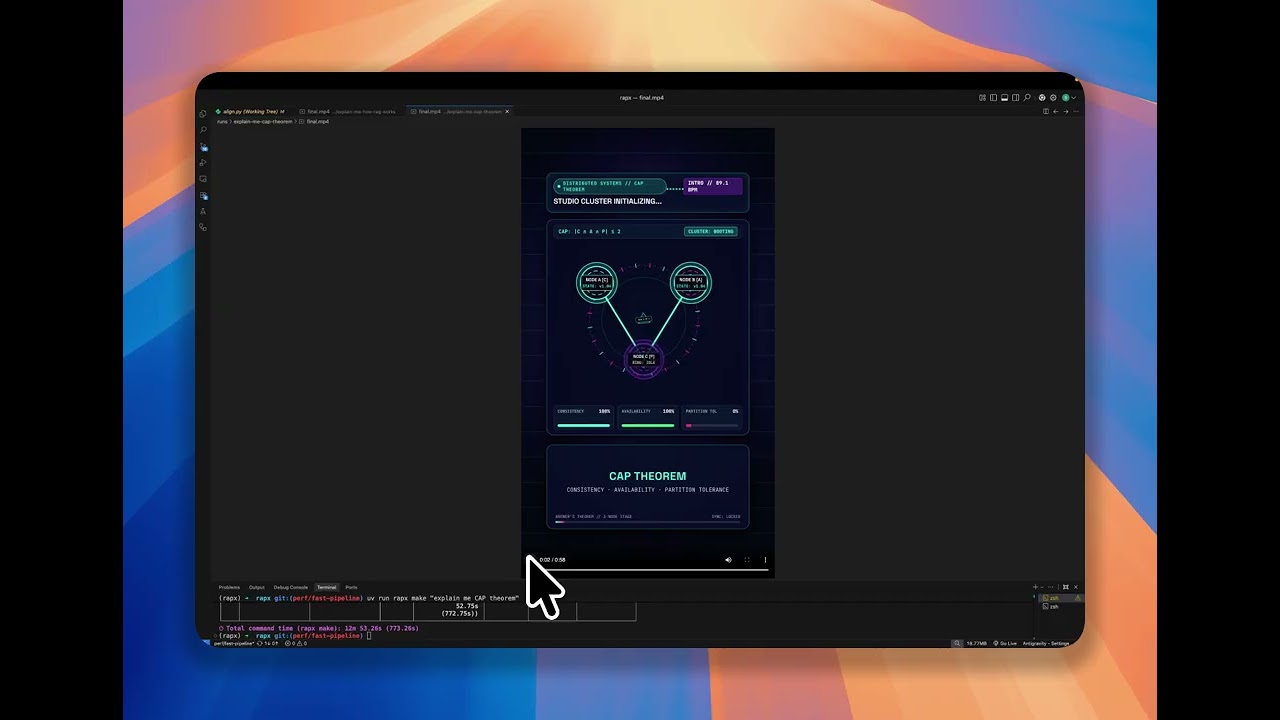Toggle the primary side bar visibility
The image size is (1280, 720).
point(993,98)
